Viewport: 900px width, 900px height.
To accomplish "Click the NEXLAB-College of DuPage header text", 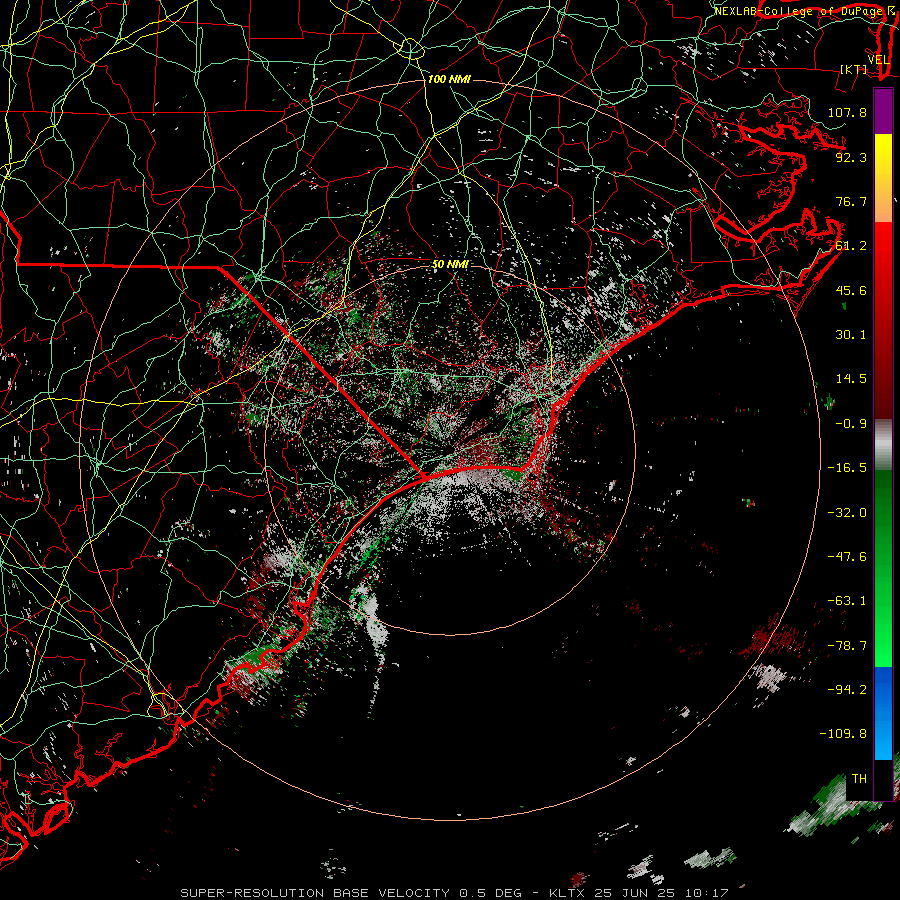I will click(798, 11).
